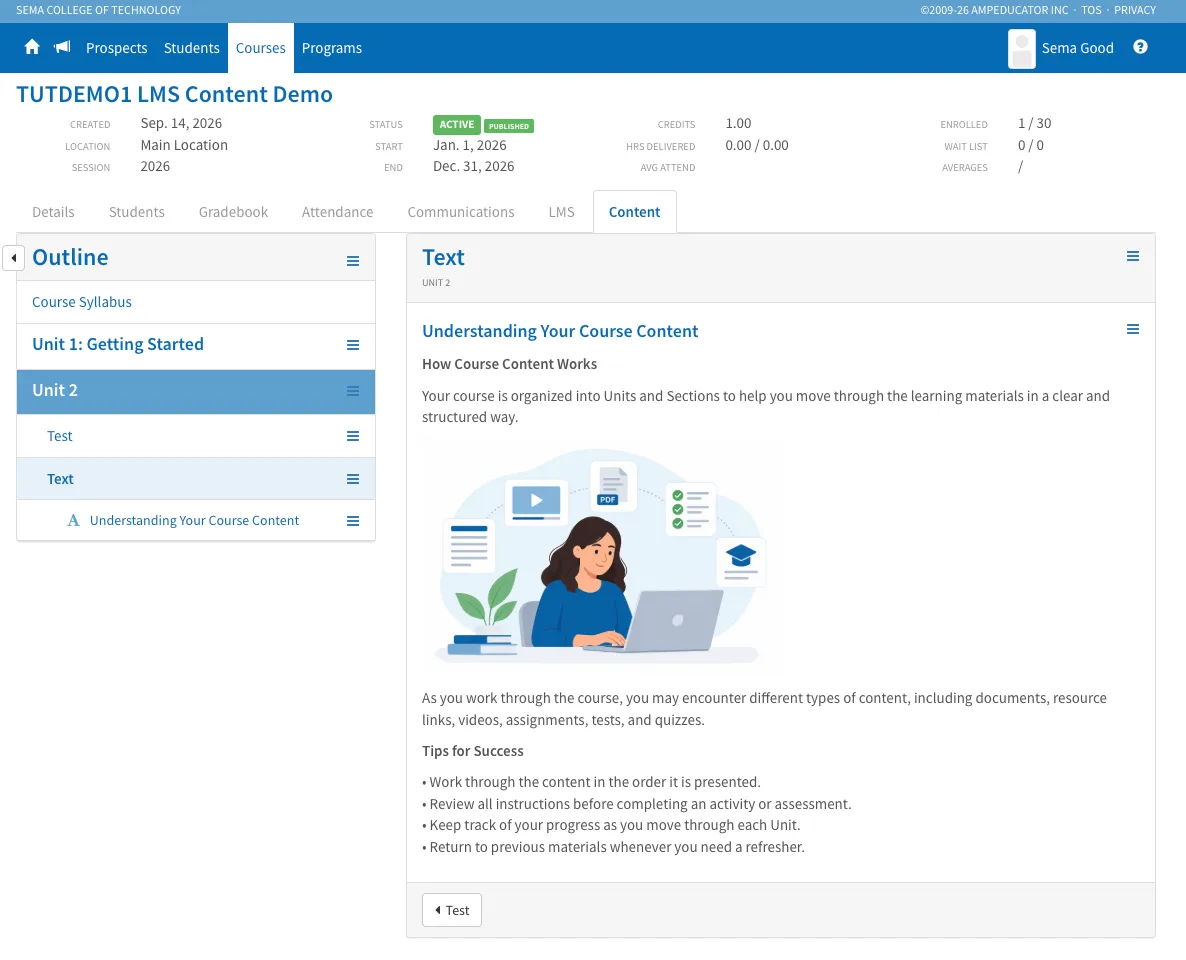
Task: Click the TOS link in the header
Action: (x=1091, y=10)
